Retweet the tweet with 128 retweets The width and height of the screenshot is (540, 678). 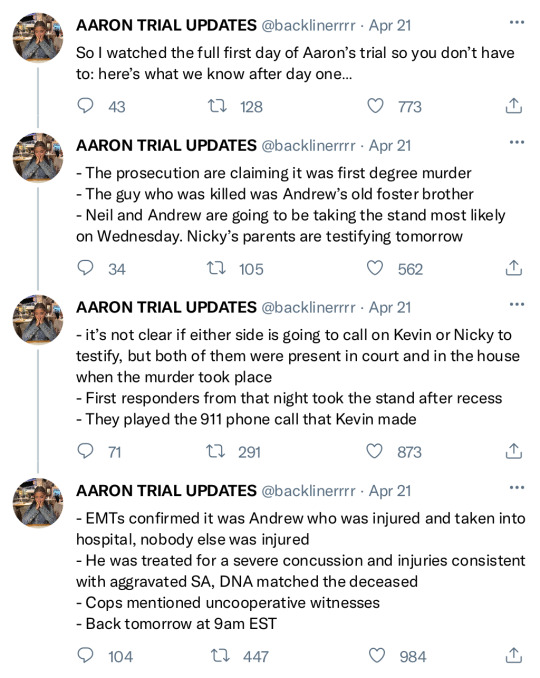[217, 106]
